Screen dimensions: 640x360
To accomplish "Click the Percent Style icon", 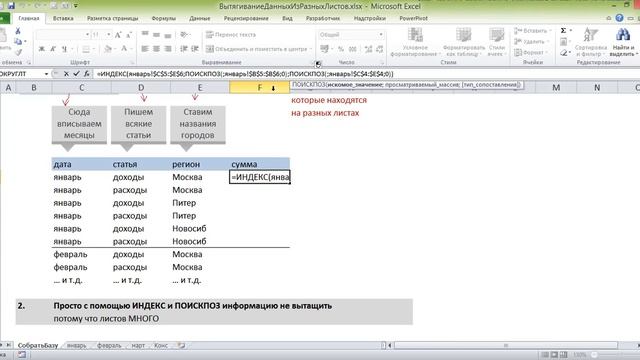I will coord(341,49).
